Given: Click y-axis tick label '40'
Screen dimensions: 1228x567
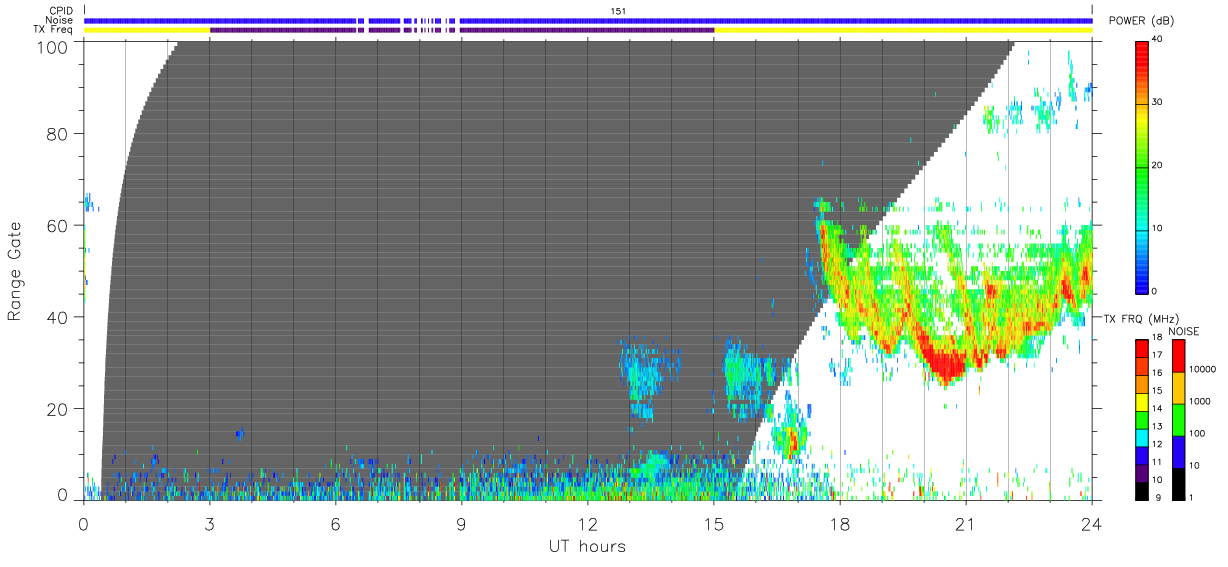Looking at the screenshot, I should 59,317.
